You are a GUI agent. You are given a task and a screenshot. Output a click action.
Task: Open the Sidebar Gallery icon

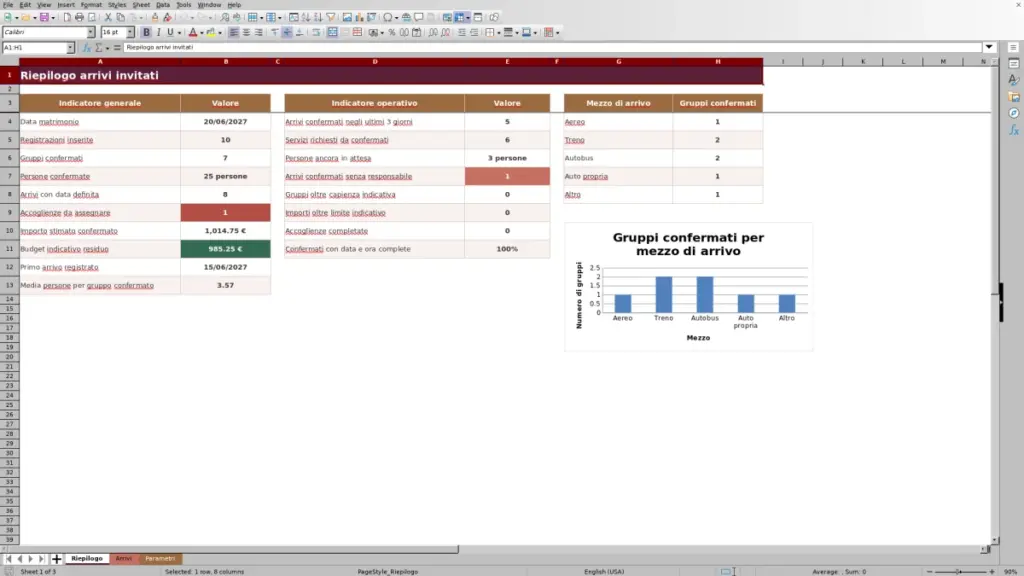coord(1014,97)
